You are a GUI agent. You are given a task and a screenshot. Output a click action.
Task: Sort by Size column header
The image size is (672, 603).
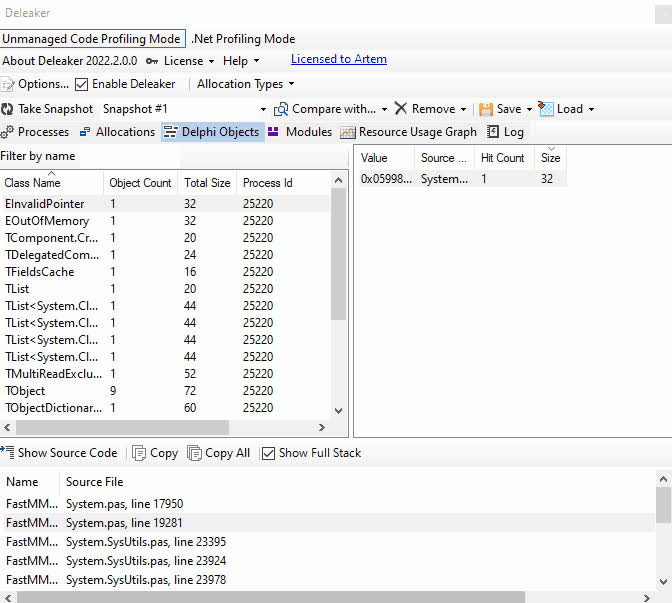(x=551, y=158)
